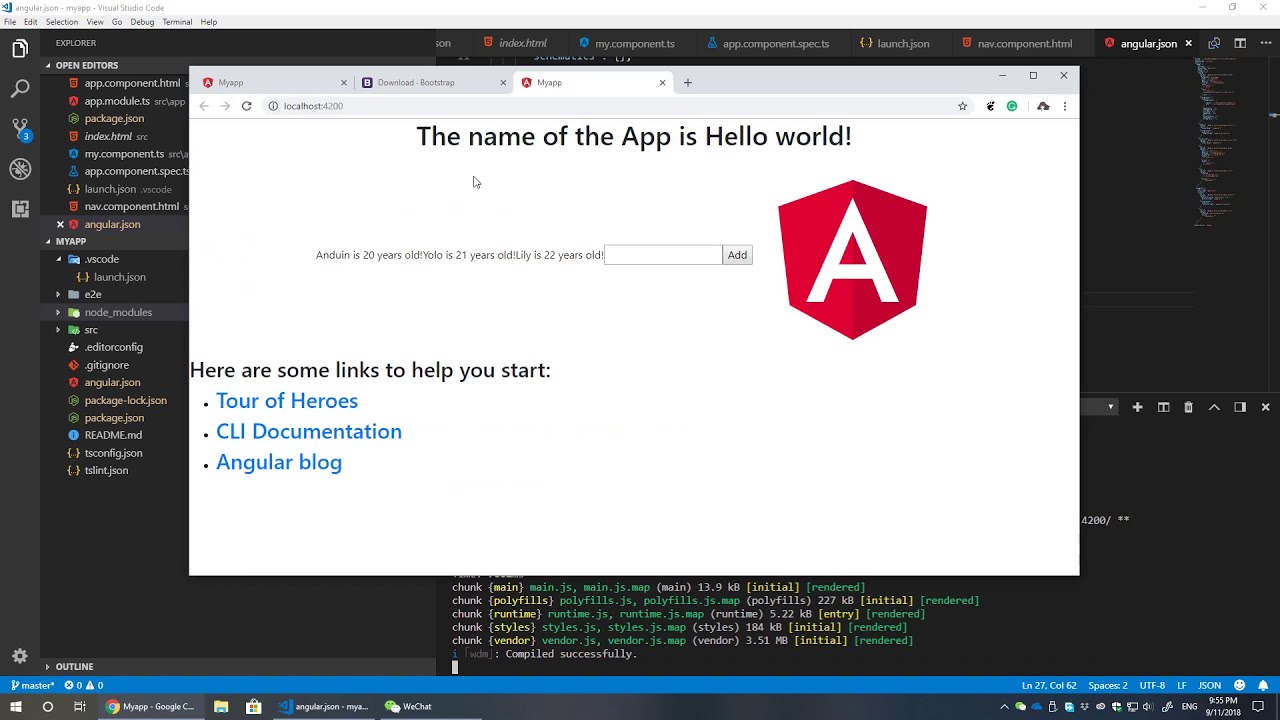
Task: Click the compare changes icon in editor title
Action: pyautogui.click(x=1214, y=43)
